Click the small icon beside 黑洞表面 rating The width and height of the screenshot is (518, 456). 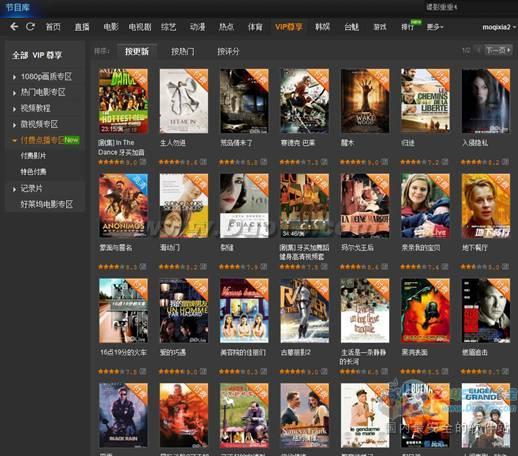coord(444,371)
